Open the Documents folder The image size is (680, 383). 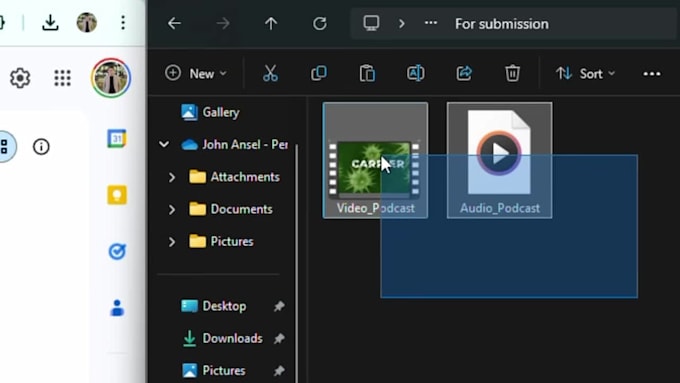pos(231,209)
